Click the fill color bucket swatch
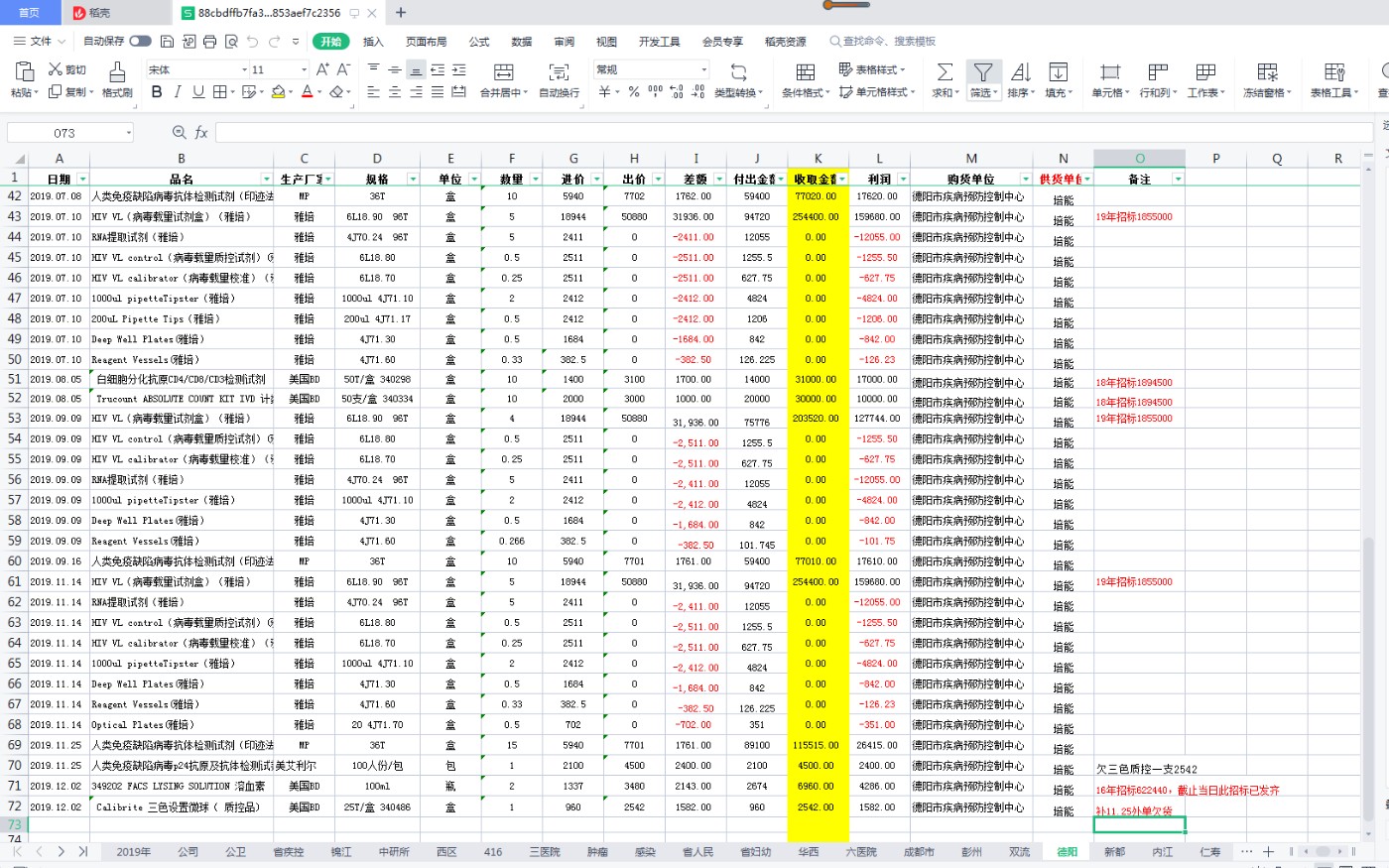 pos(278,92)
